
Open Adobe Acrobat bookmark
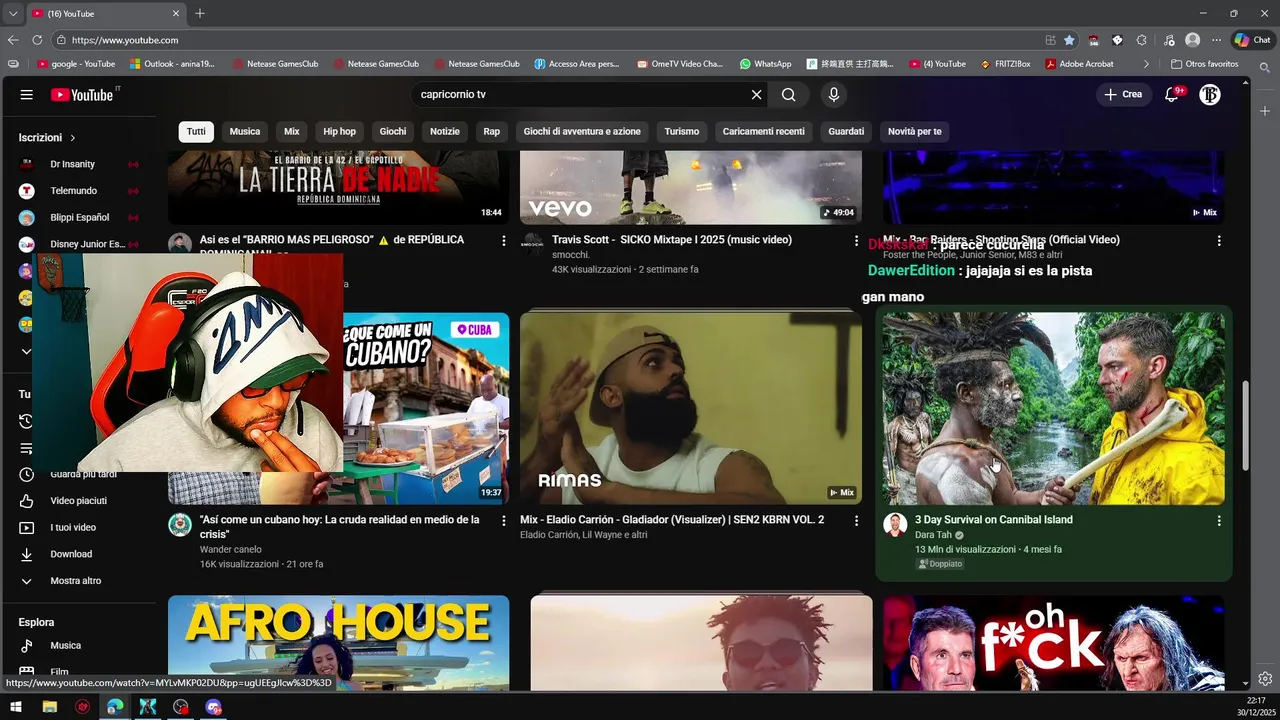1080,64
